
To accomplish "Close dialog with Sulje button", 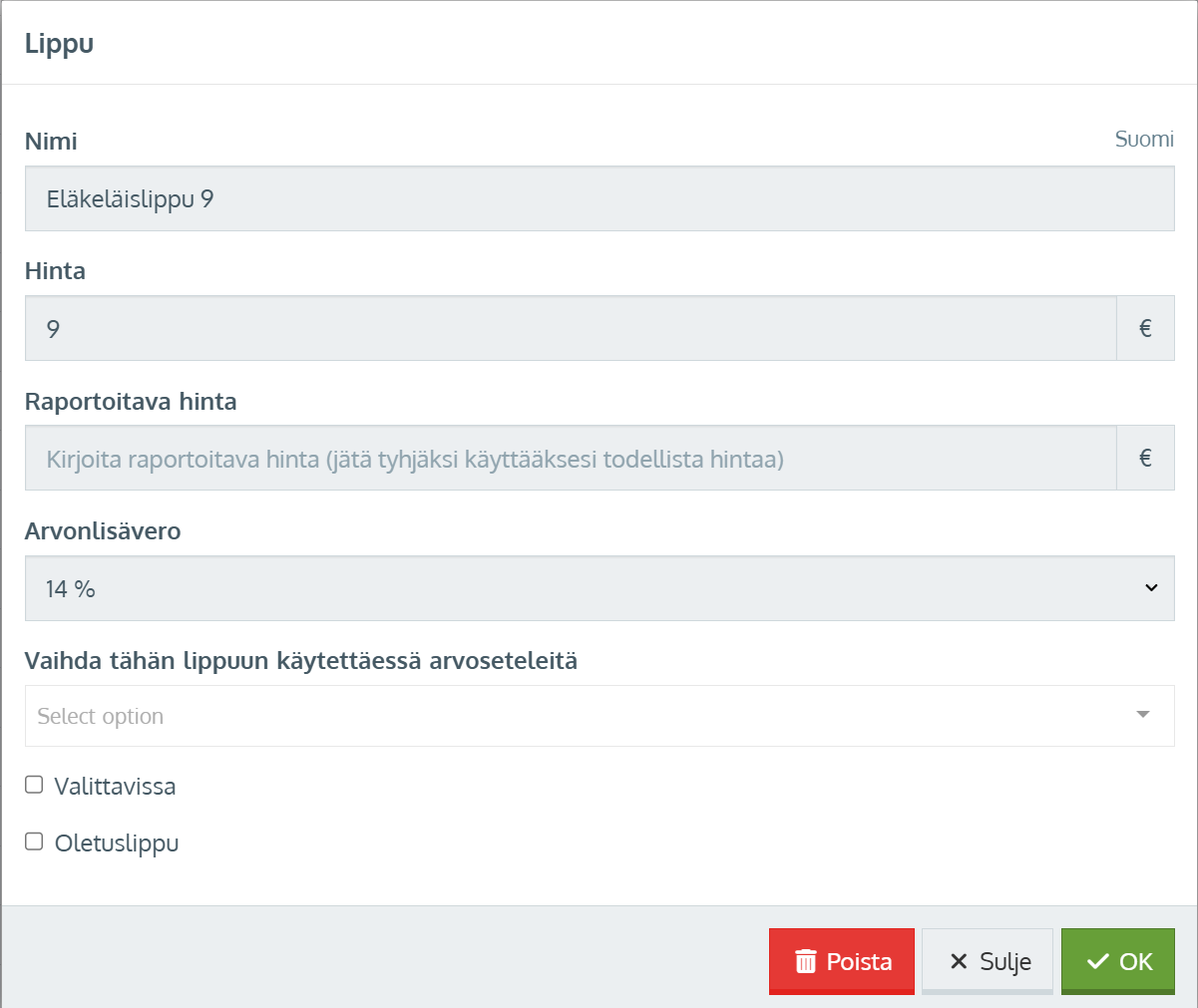I will coord(988,961).
